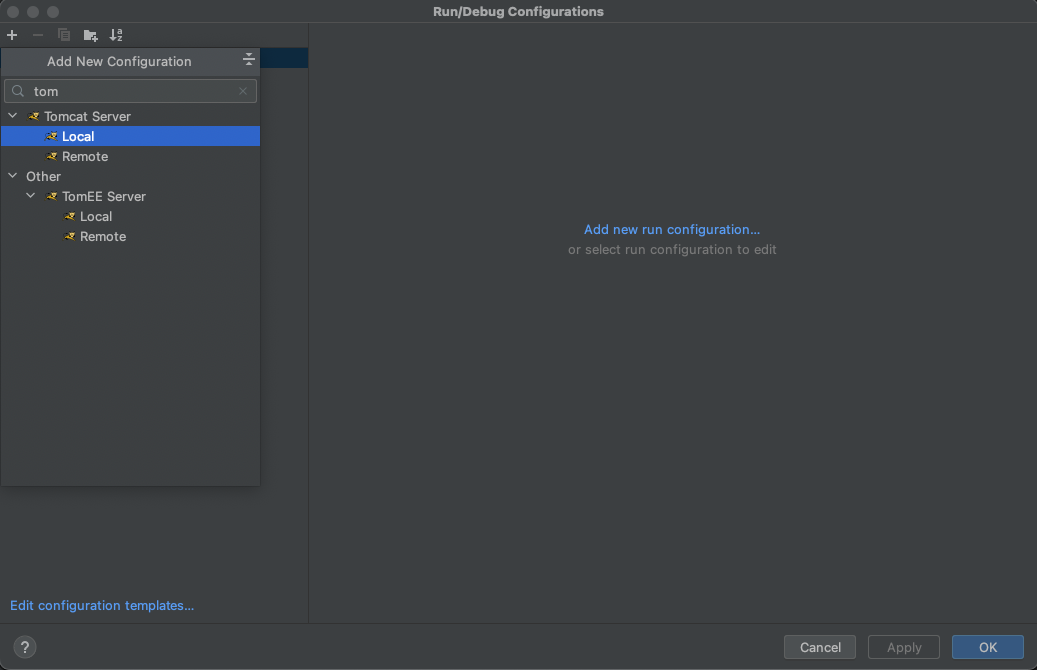1037x670 pixels.
Task: Clear the search field with the X icon
Action: pos(243,91)
